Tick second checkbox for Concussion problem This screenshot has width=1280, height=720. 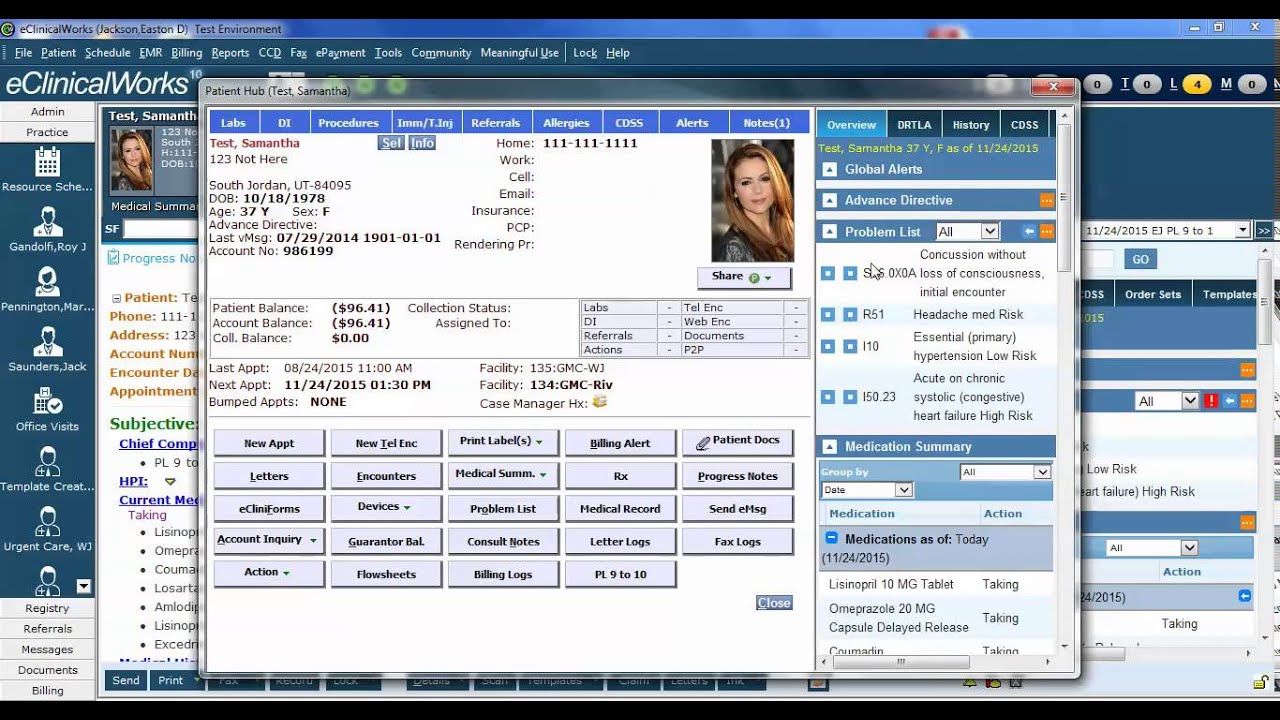(x=850, y=273)
